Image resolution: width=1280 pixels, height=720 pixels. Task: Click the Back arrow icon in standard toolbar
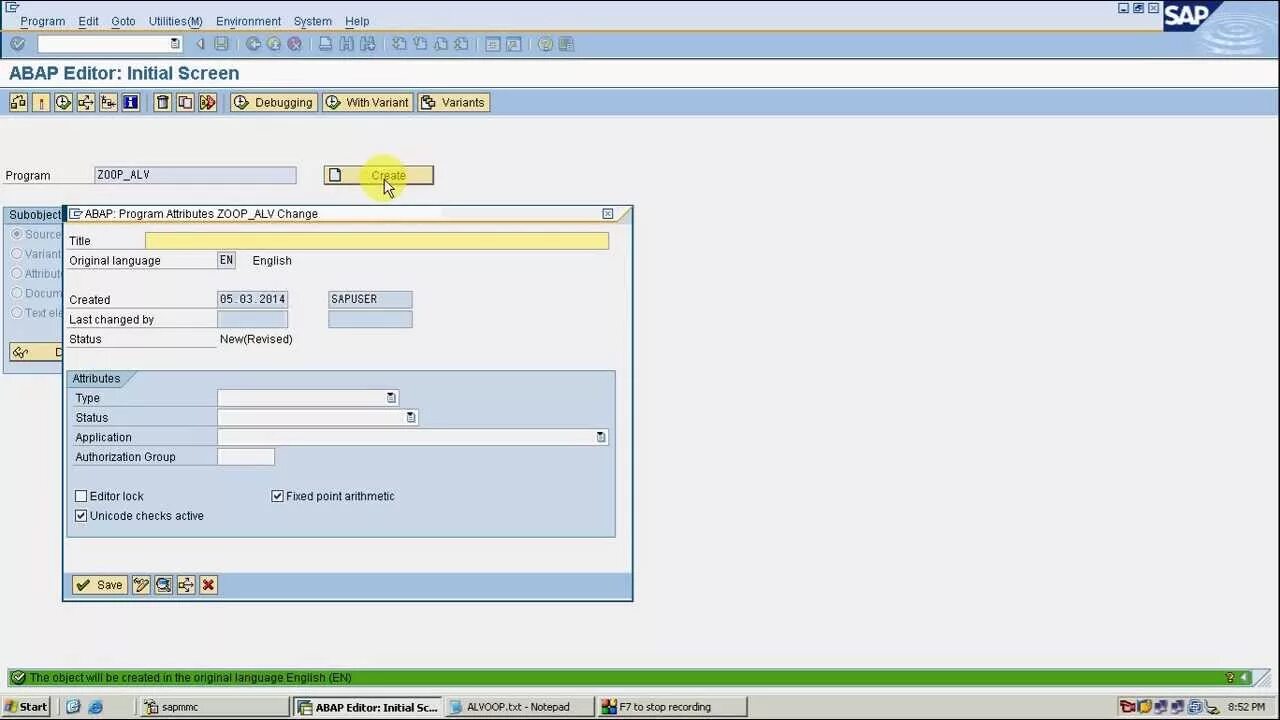click(253, 44)
